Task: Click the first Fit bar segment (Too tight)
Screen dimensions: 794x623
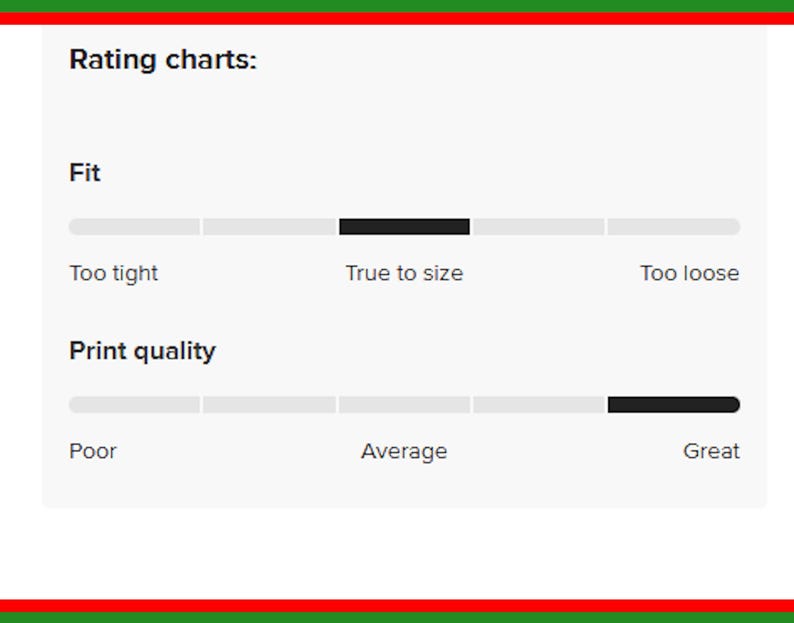Action: click(134, 226)
